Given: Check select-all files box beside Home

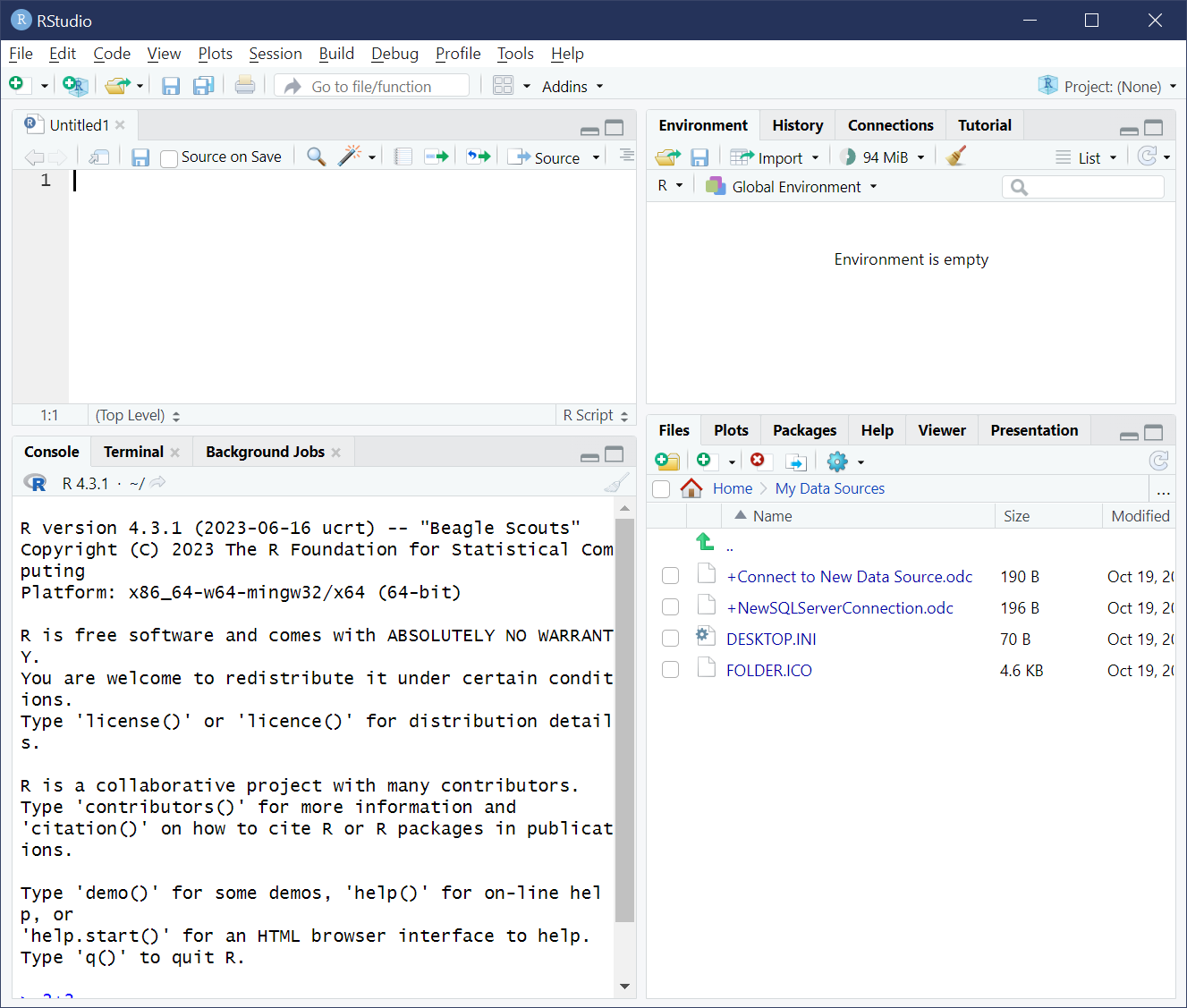Looking at the screenshot, I should coord(661,489).
